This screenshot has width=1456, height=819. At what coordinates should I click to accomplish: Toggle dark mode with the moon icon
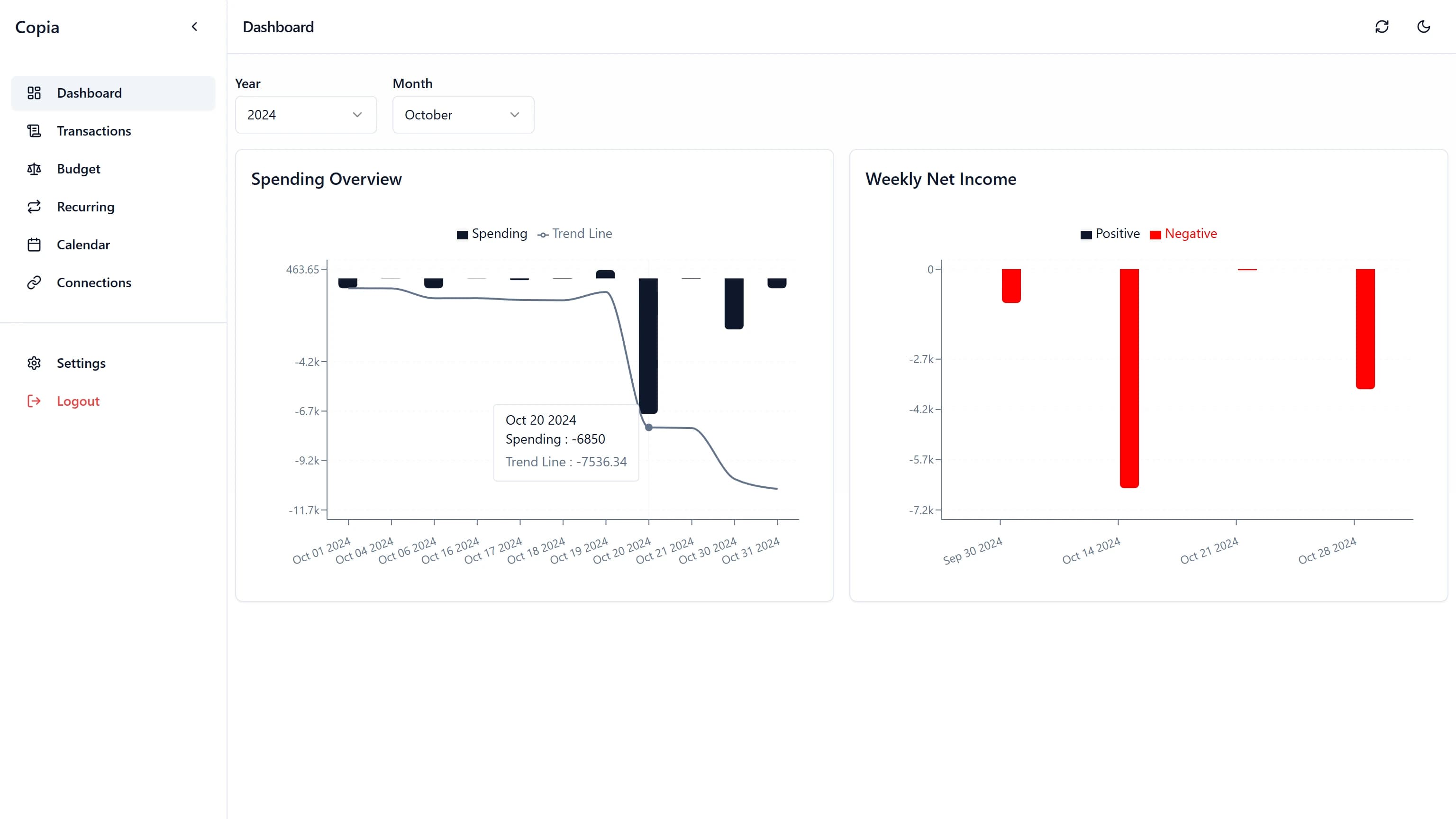tap(1423, 27)
